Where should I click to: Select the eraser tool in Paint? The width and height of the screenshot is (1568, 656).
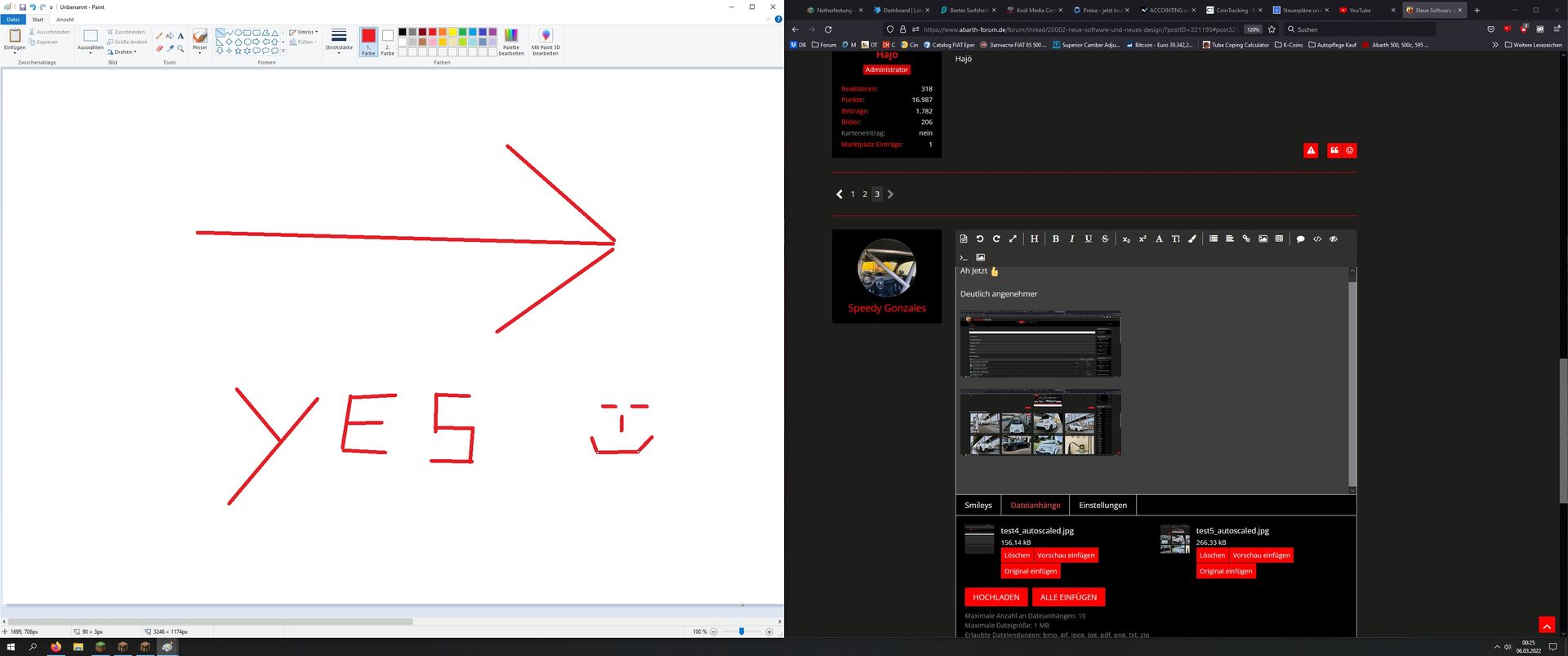point(159,48)
